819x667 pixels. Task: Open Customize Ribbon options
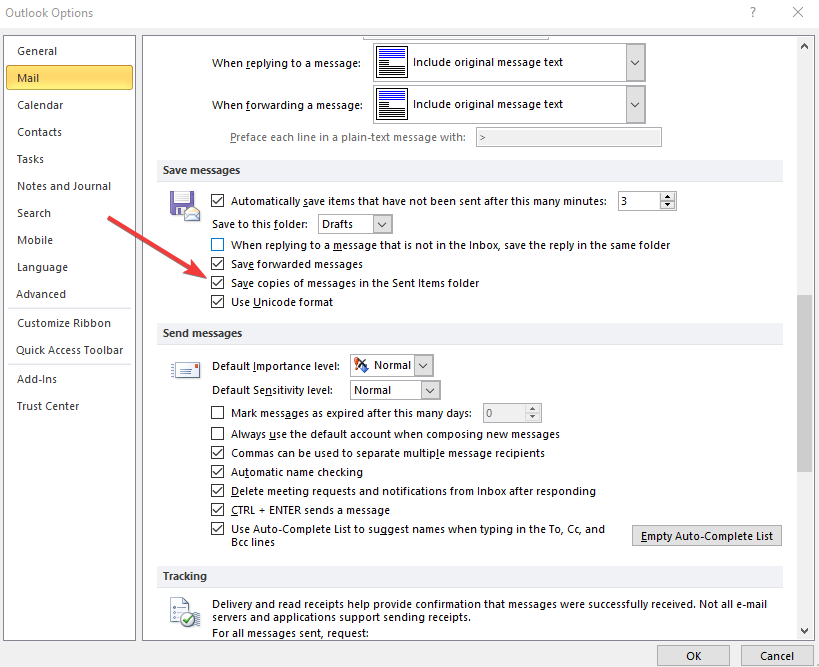(x=69, y=323)
